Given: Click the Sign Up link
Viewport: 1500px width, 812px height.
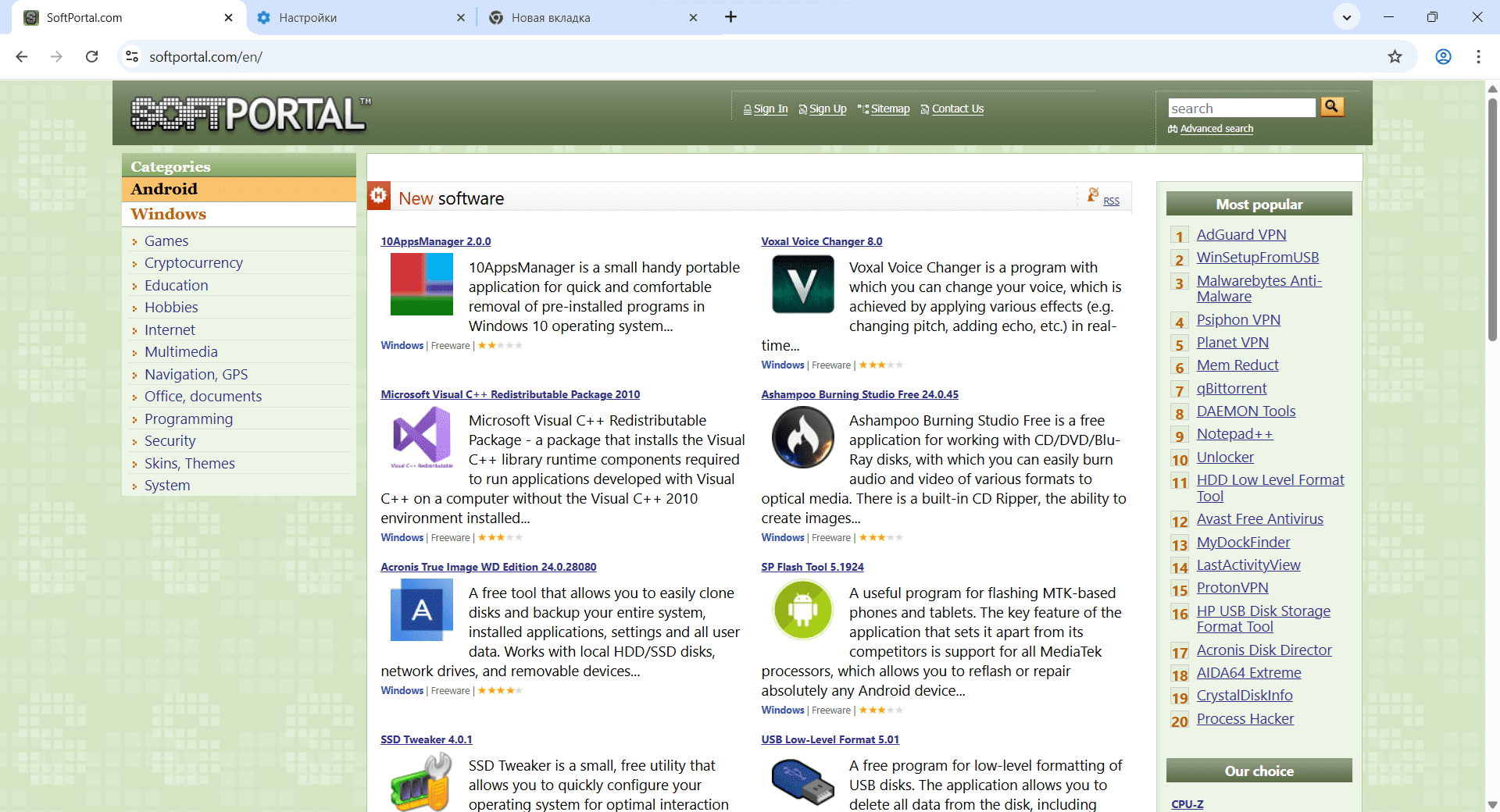Looking at the screenshot, I should tap(827, 109).
